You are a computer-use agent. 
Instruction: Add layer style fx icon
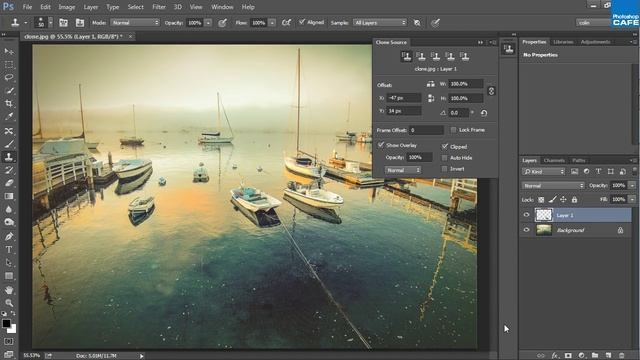coord(555,356)
